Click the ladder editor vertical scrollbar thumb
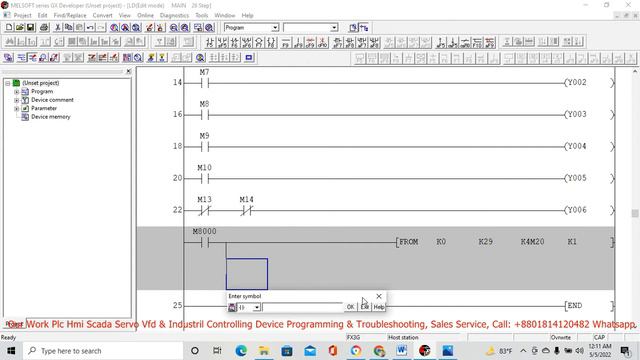Screen dimensions: 640x360 (635, 213)
